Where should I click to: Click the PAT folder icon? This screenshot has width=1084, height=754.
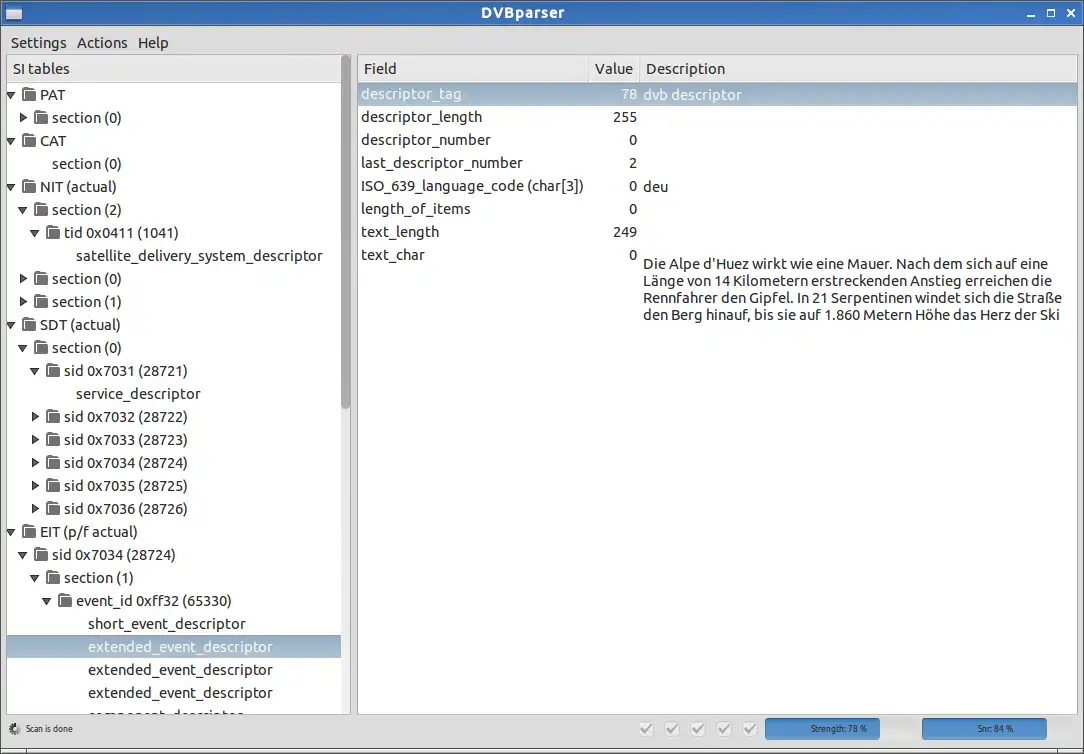28,94
